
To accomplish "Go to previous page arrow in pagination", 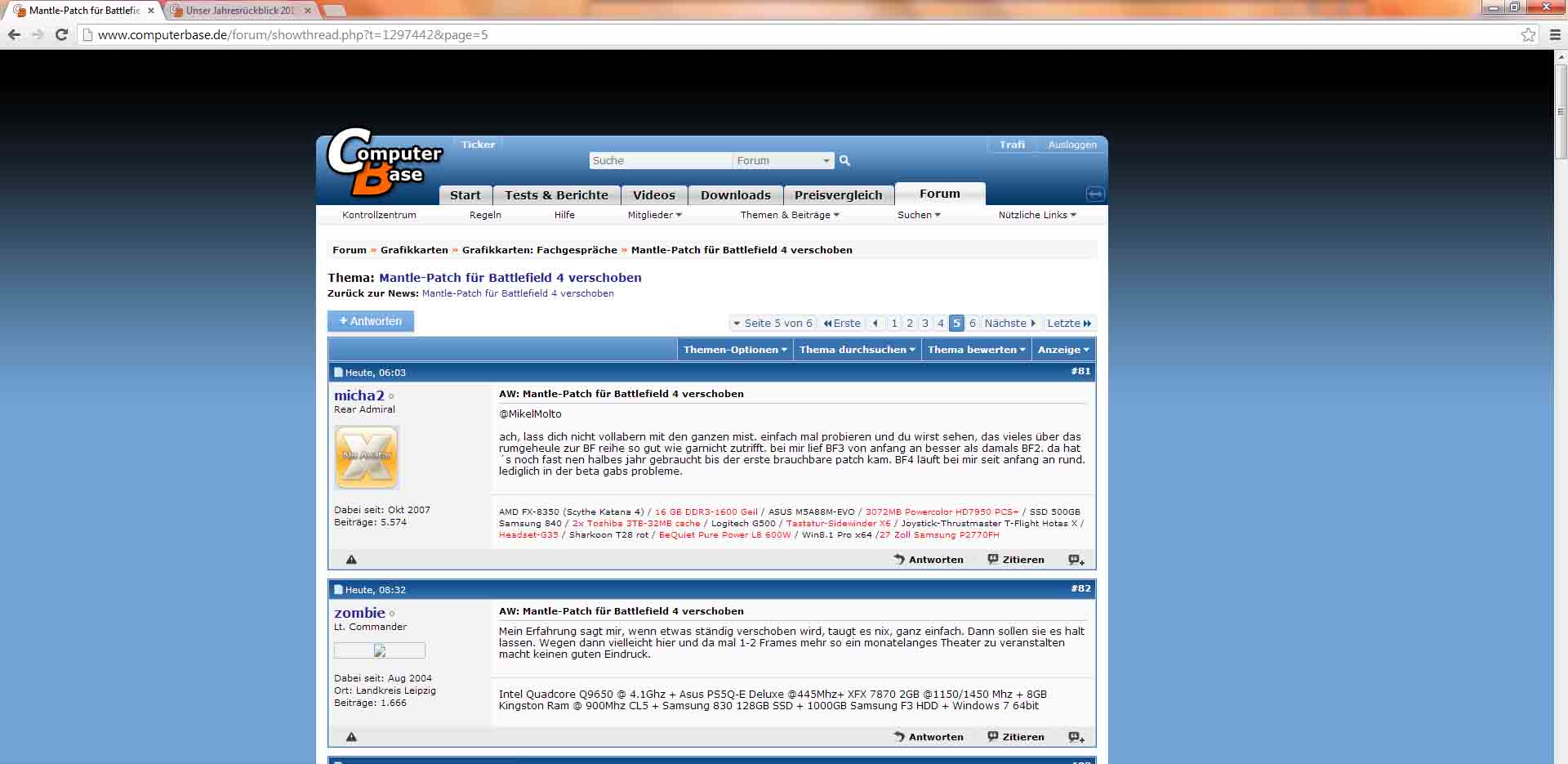I will 875,324.
